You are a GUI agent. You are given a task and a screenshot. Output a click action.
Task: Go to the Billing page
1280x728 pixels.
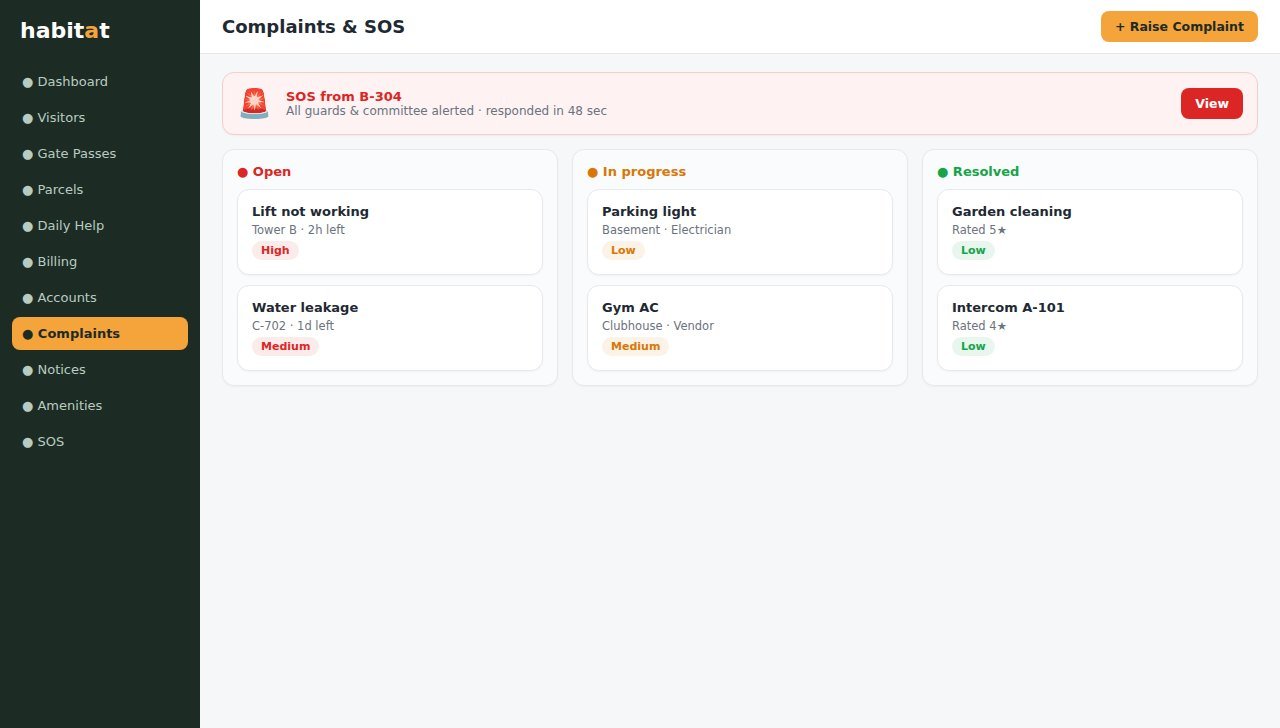click(100, 262)
